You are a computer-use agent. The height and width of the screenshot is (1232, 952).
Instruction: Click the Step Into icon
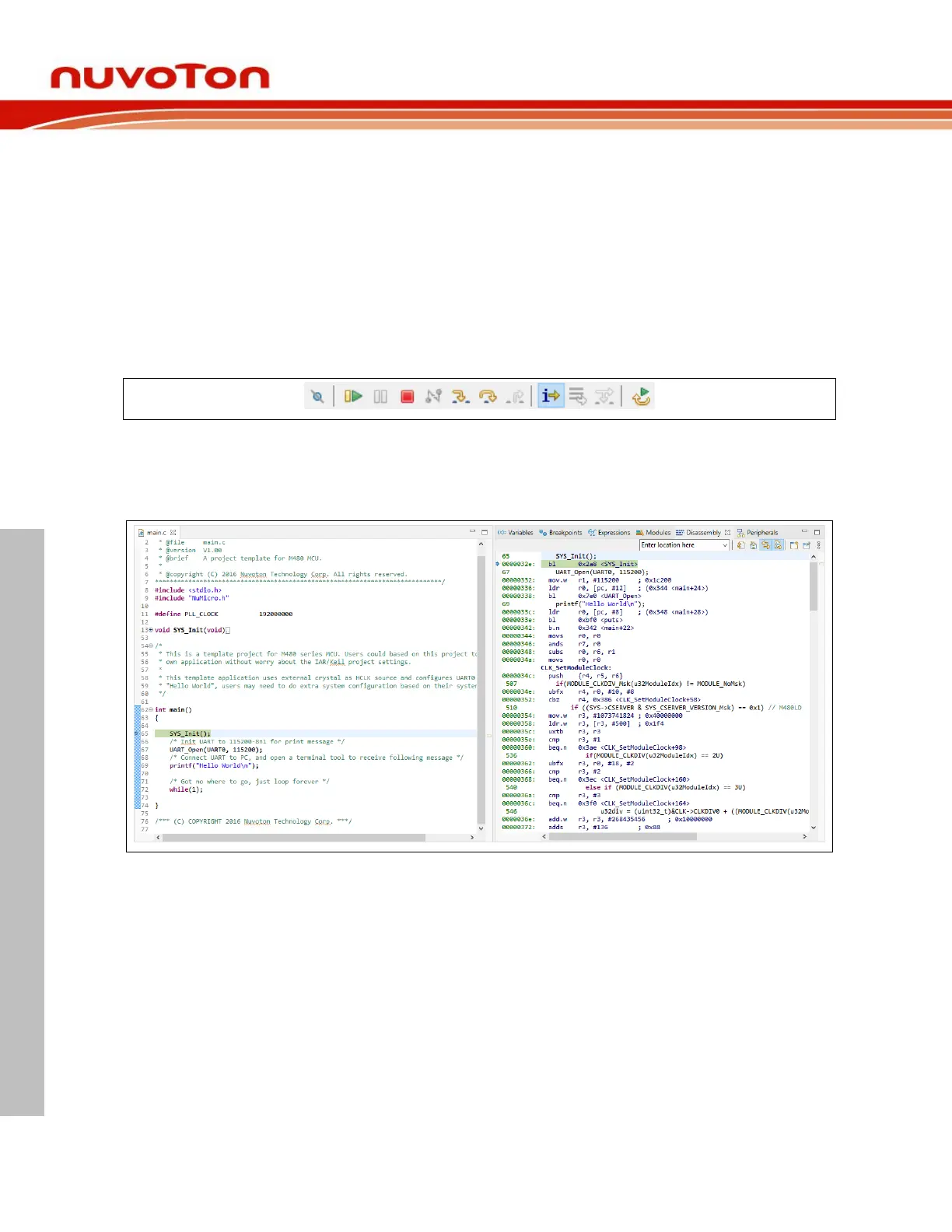460,397
